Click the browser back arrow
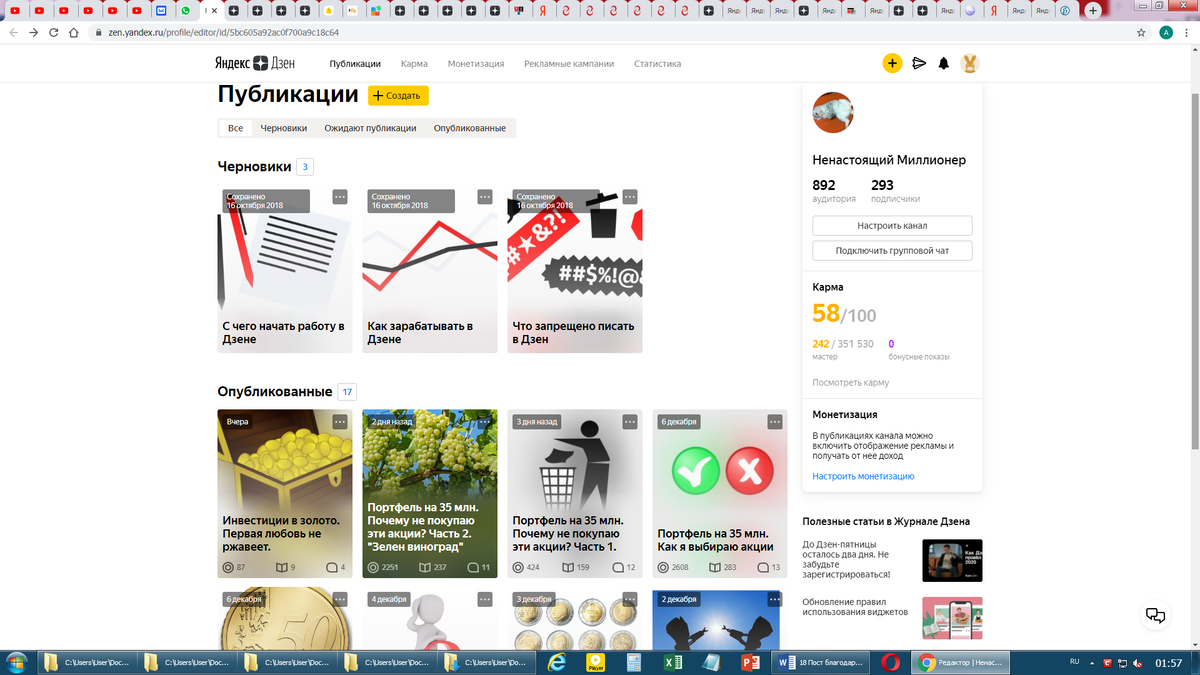The width and height of the screenshot is (1200, 675). 12,32
